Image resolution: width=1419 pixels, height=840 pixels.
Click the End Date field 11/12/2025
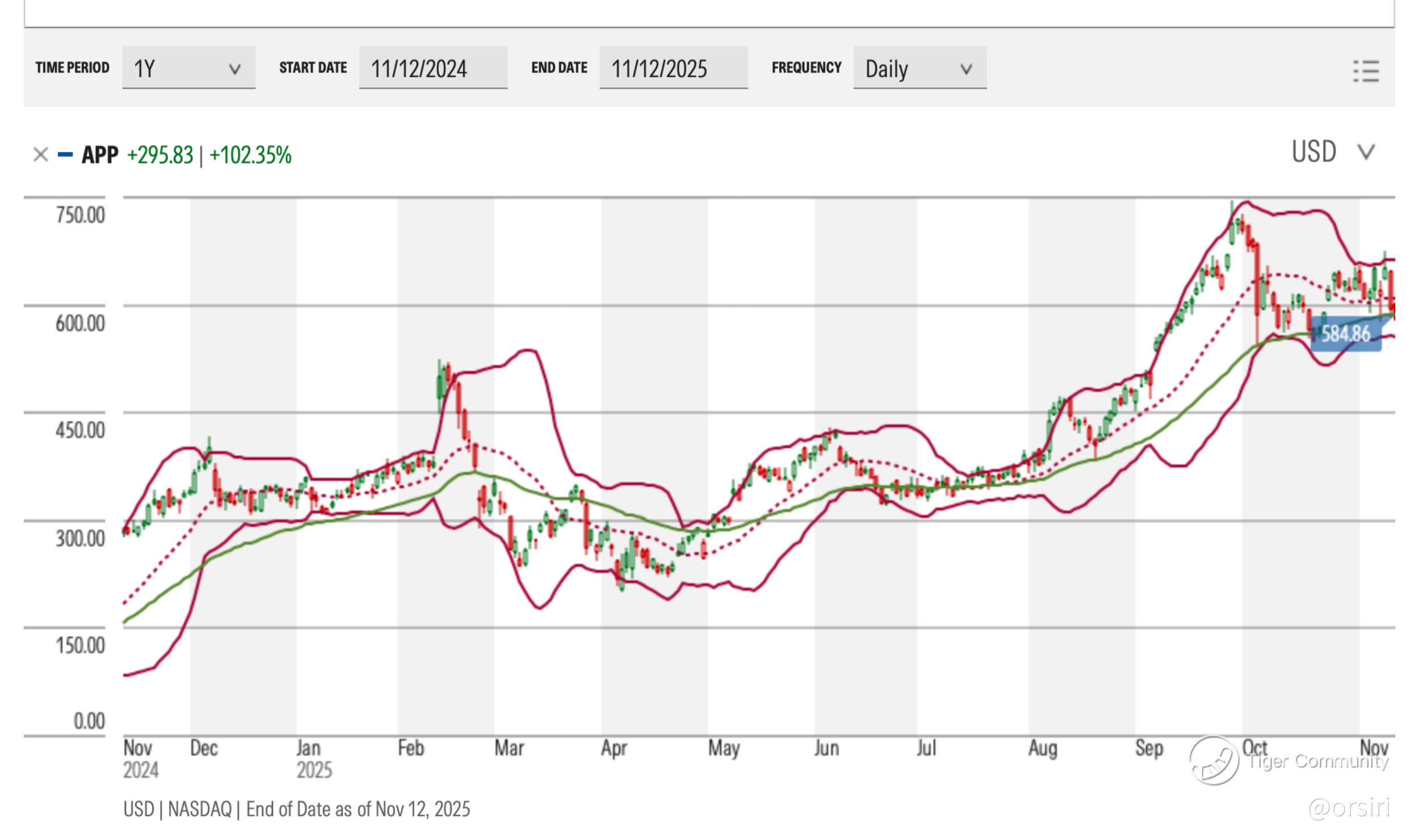[x=673, y=68]
